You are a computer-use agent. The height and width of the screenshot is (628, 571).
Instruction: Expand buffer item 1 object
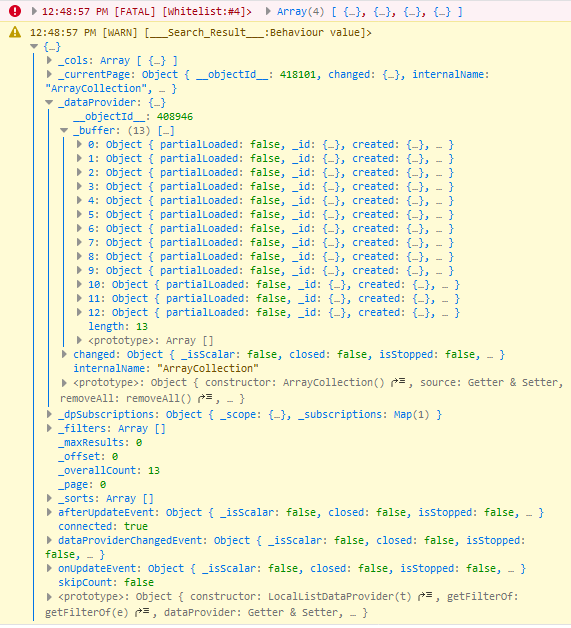(x=79, y=158)
